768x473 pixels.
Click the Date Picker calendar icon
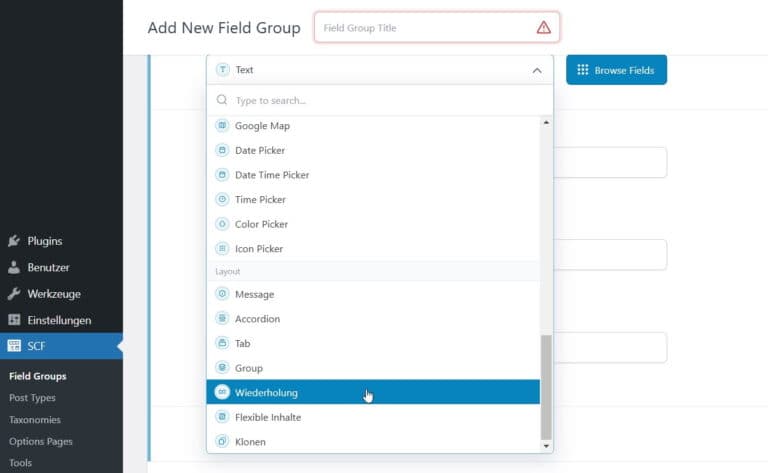[222, 150]
